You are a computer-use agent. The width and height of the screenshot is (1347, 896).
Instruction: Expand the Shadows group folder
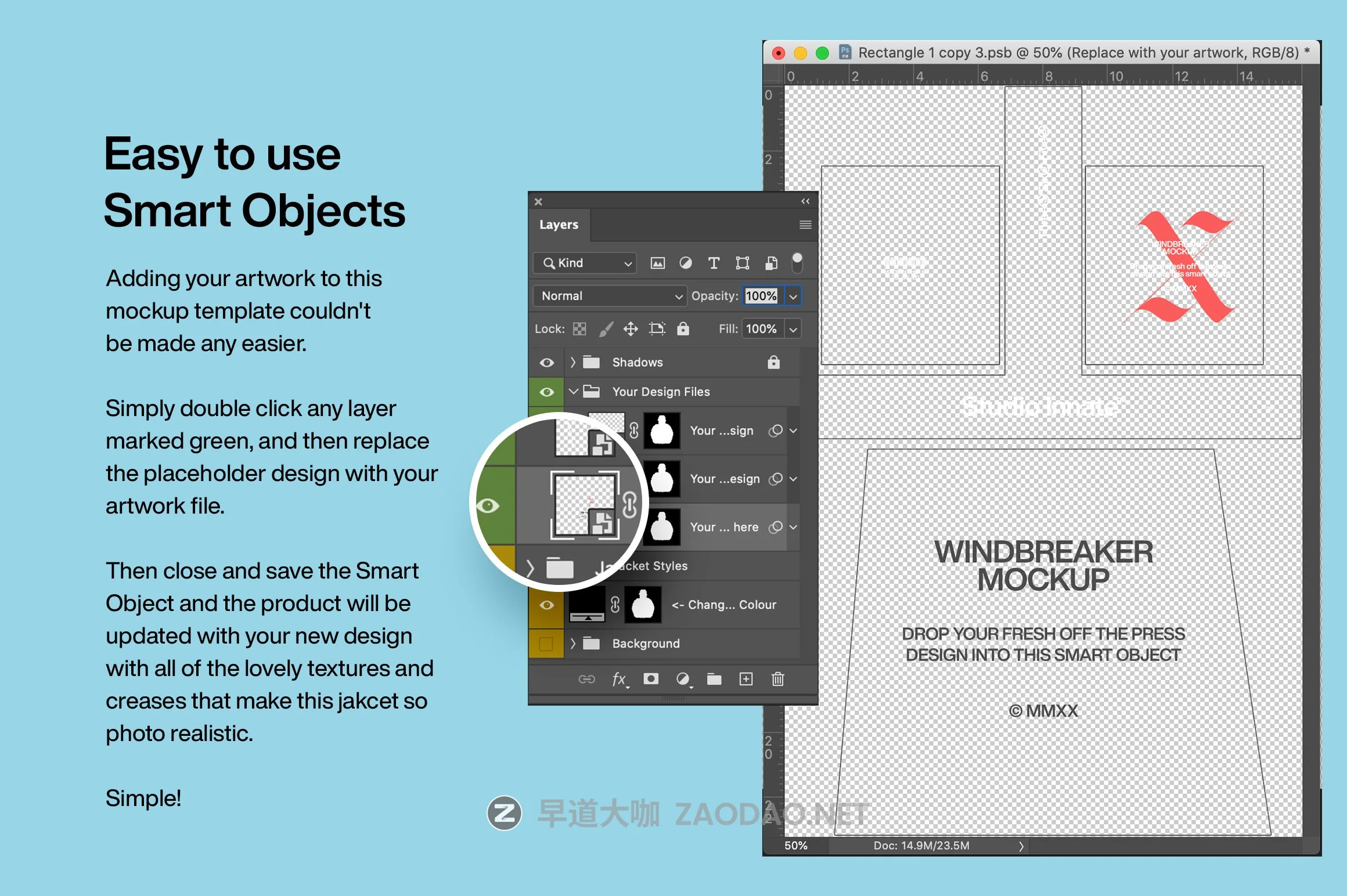coord(573,362)
